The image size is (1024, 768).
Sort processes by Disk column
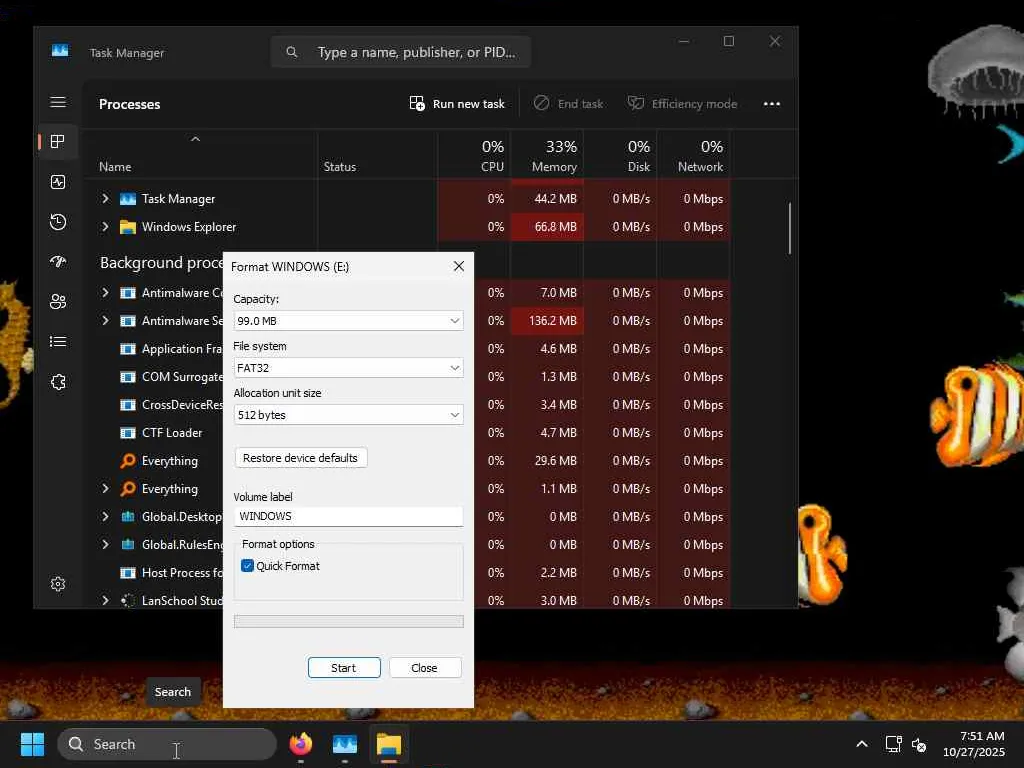[x=620, y=155]
